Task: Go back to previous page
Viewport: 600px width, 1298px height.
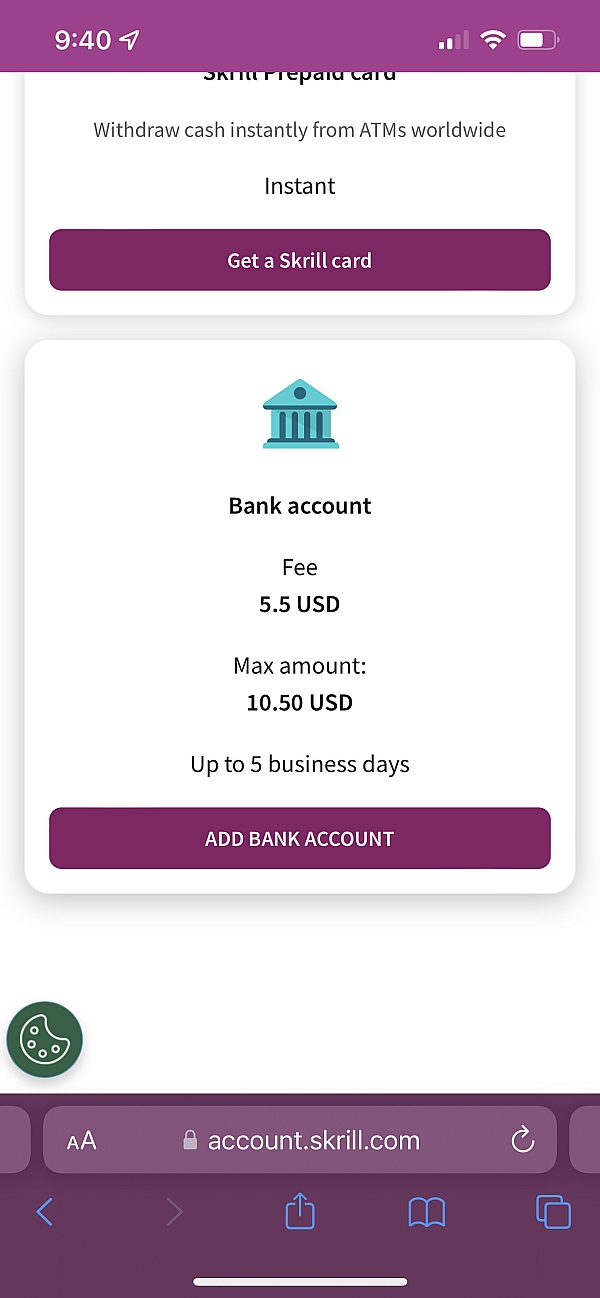Action: pyautogui.click(x=45, y=1213)
